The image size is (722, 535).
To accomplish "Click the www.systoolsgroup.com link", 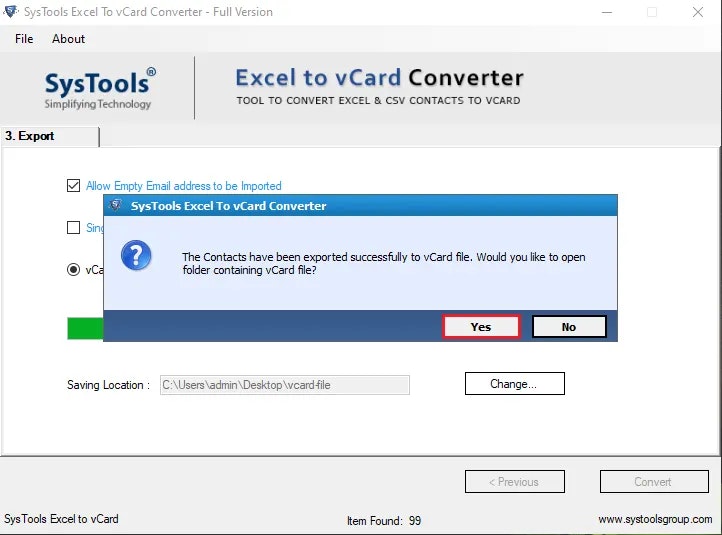I will point(655,519).
